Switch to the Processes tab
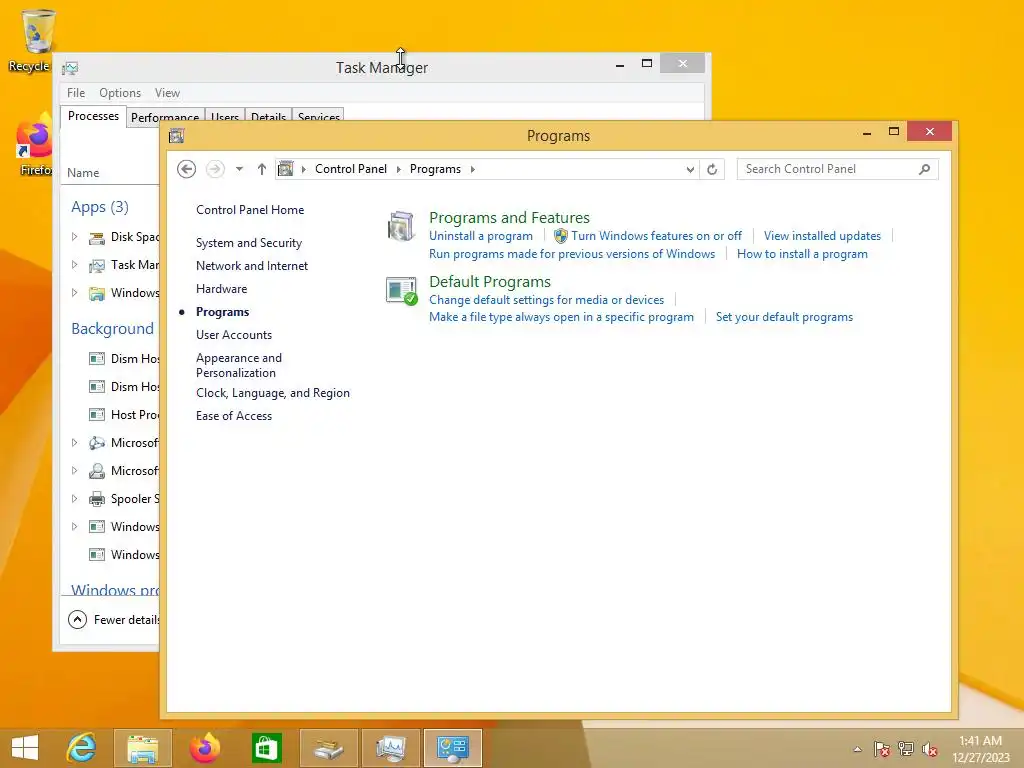 (x=93, y=116)
